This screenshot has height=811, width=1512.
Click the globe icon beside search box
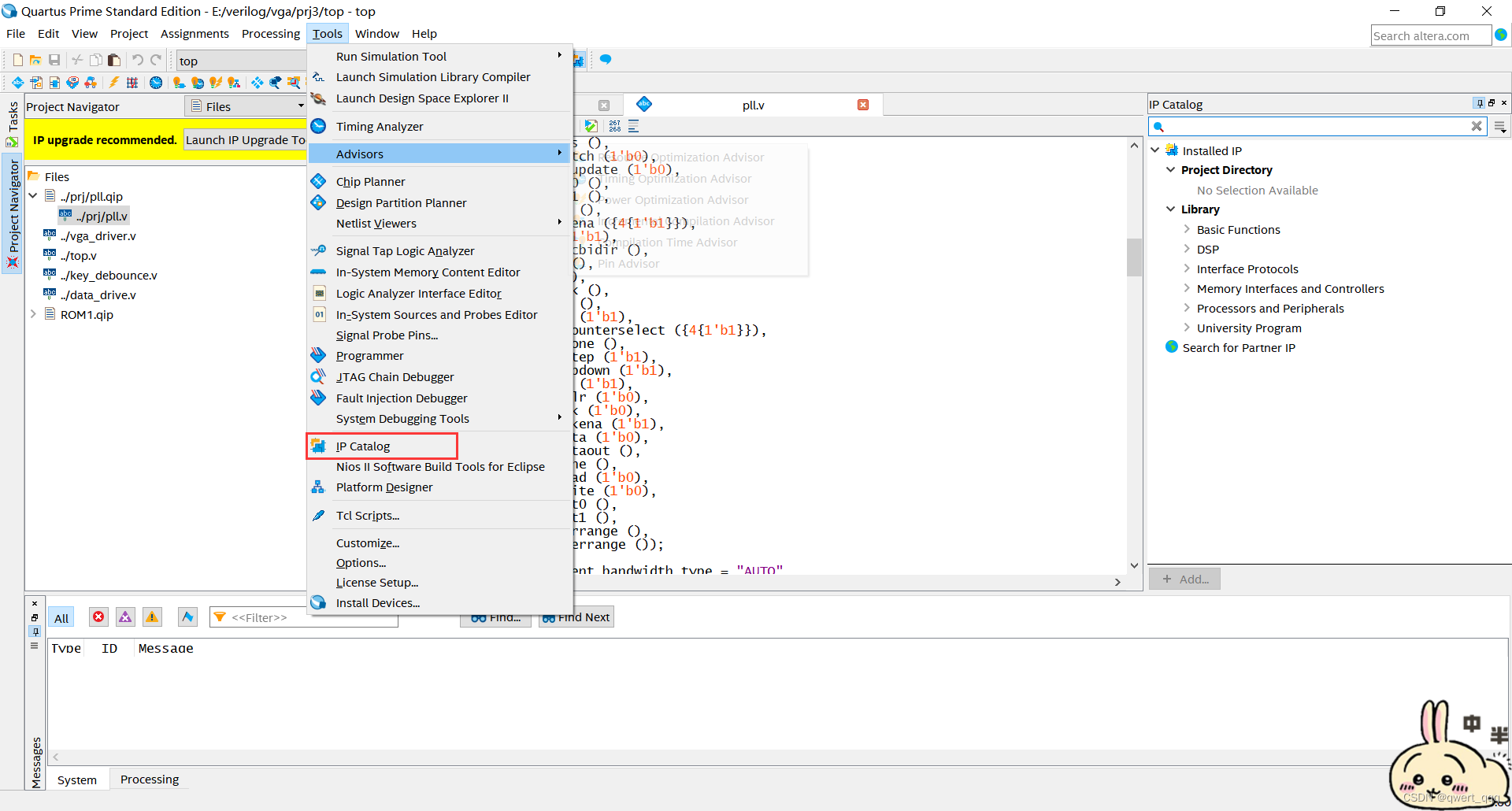[x=1501, y=35]
